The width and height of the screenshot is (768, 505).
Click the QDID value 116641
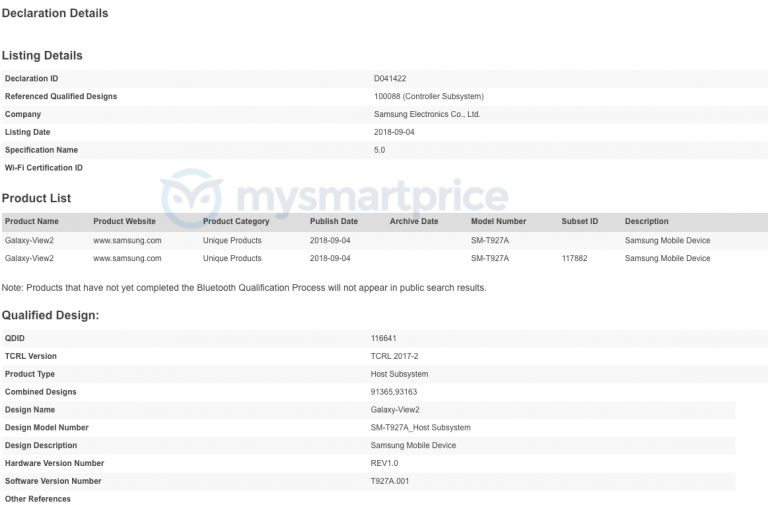pos(384,339)
